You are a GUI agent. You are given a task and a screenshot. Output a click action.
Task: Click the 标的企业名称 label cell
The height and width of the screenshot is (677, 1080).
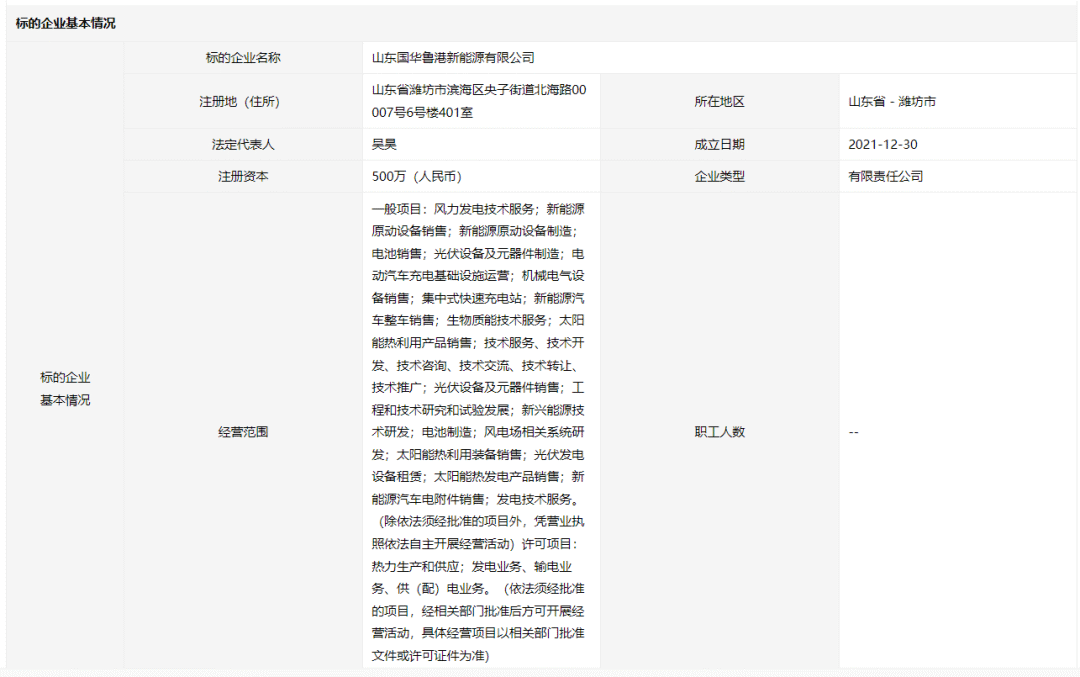coord(243,58)
